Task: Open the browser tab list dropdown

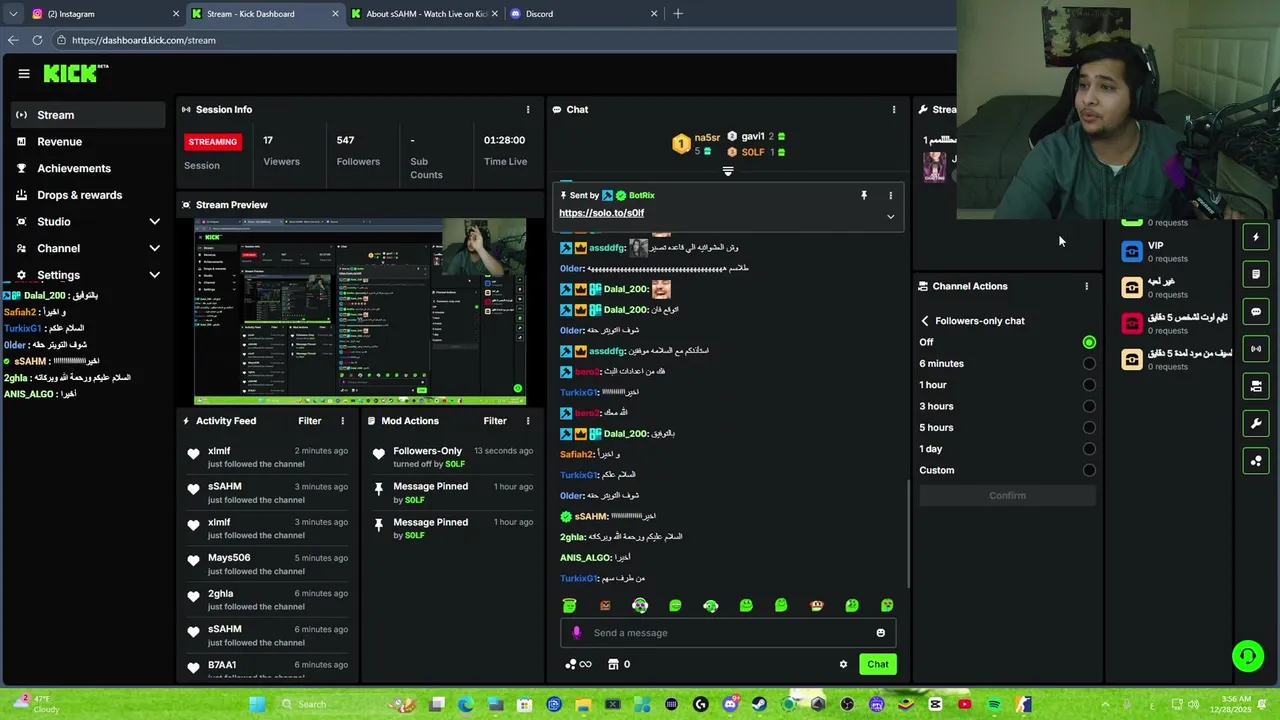Action: click(x=13, y=14)
